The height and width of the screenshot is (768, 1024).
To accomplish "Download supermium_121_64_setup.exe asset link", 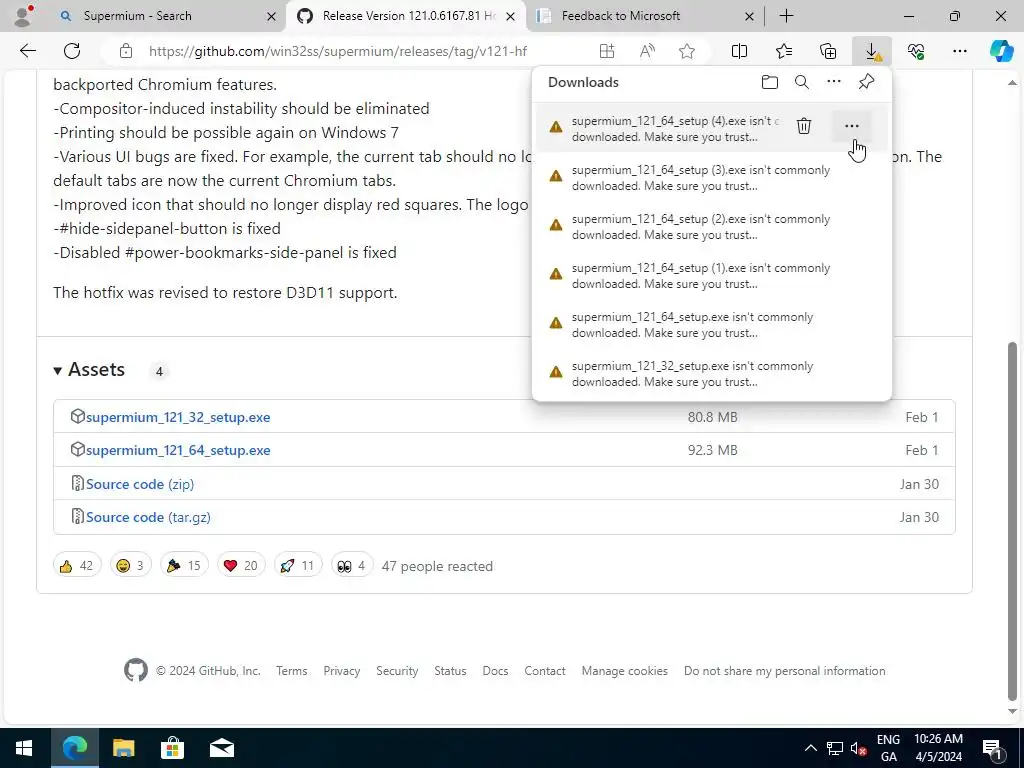I will point(178,450).
